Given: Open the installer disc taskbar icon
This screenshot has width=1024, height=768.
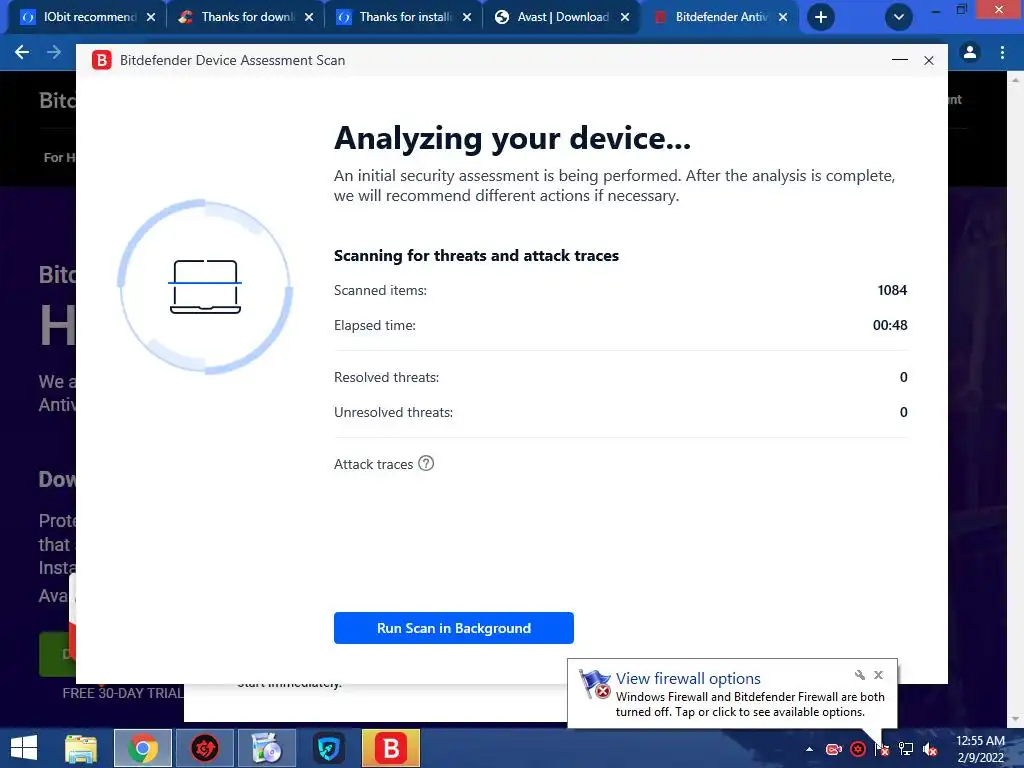Looking at the screenshot, I should (x=266, y=748).
